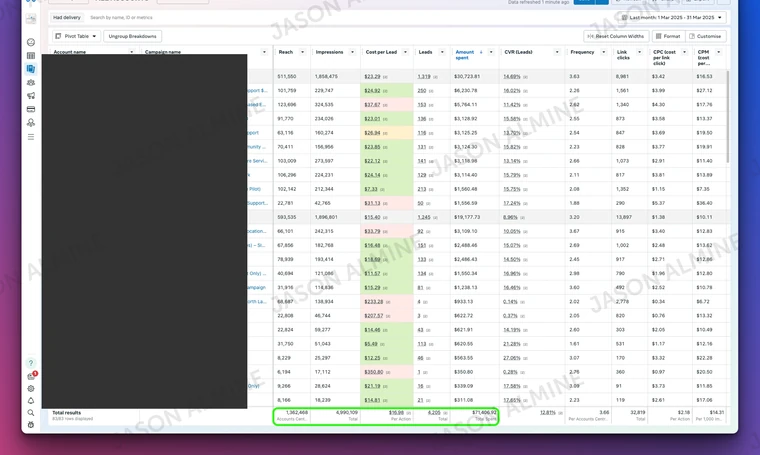This screenshot has width=760, height=455.
Task: Click the 32,819 total link clicks value
Action: click(x=637, y=412)
